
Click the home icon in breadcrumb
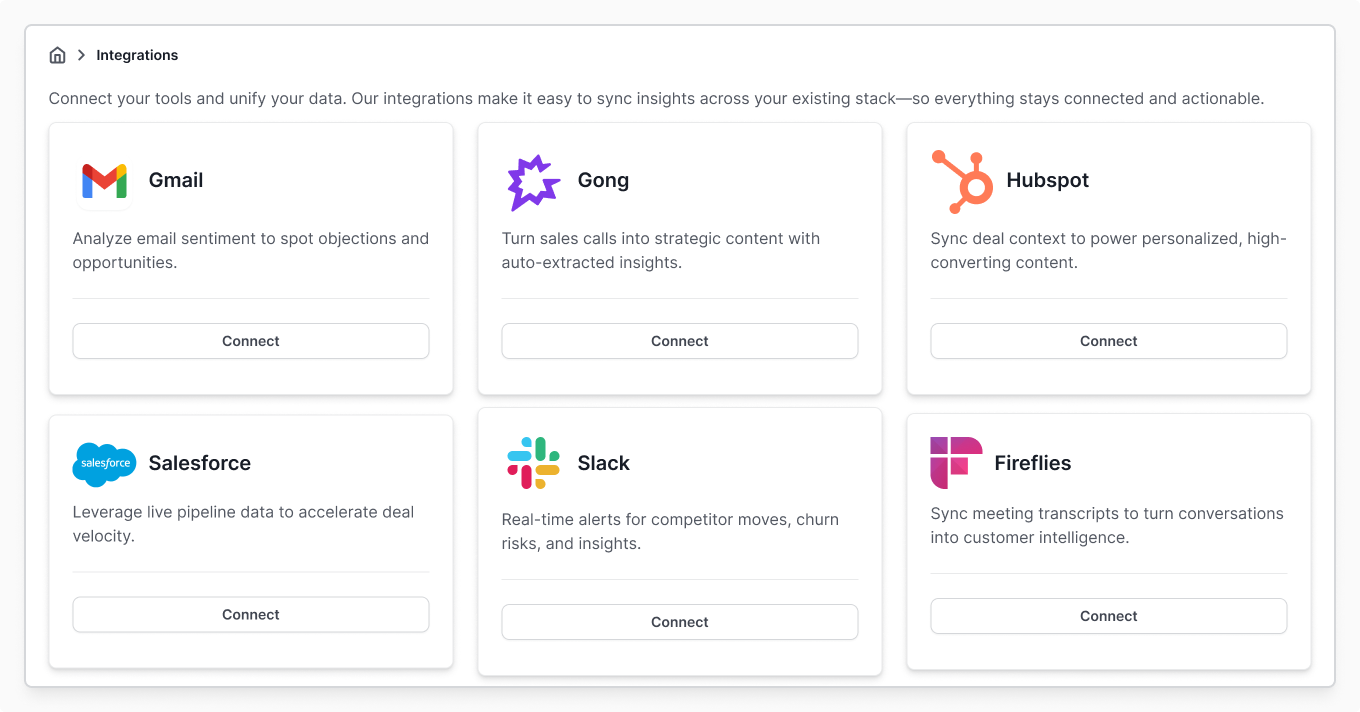coord(58,55)
